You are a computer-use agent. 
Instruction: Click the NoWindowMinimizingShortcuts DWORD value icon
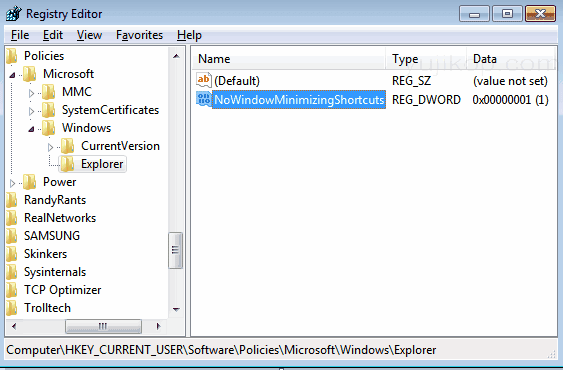click(204, 99)
